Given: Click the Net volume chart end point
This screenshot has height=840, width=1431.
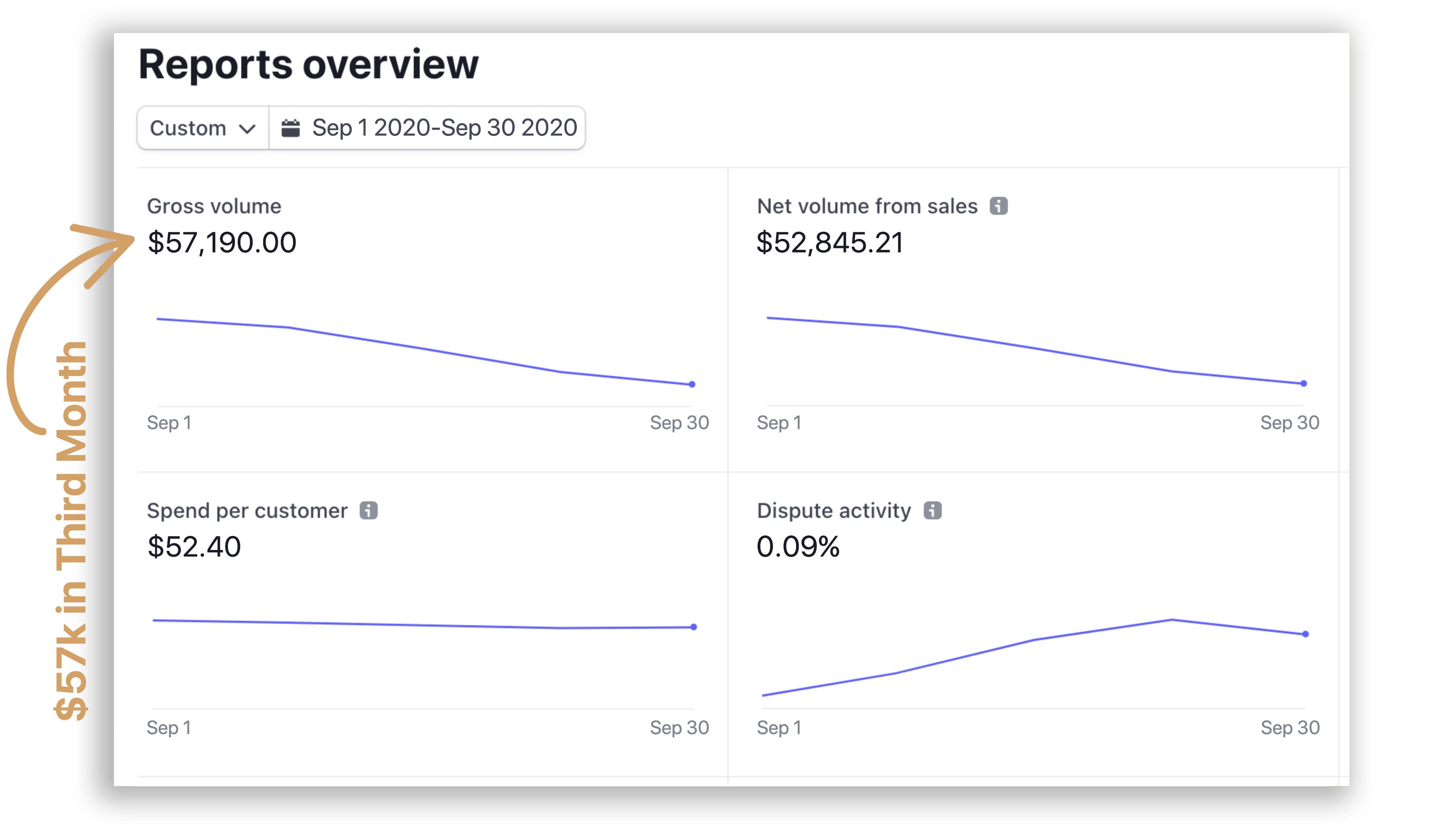Looking at the screenshot, I should (1304, 383).
